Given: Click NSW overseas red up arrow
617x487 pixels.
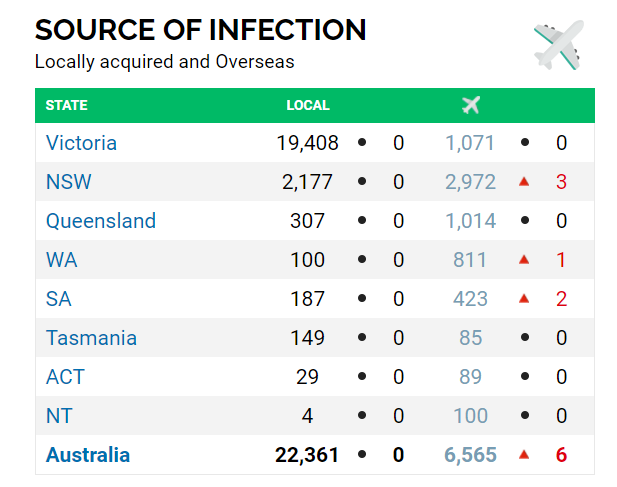Looking at the screenshot, I should click(524, 181).
